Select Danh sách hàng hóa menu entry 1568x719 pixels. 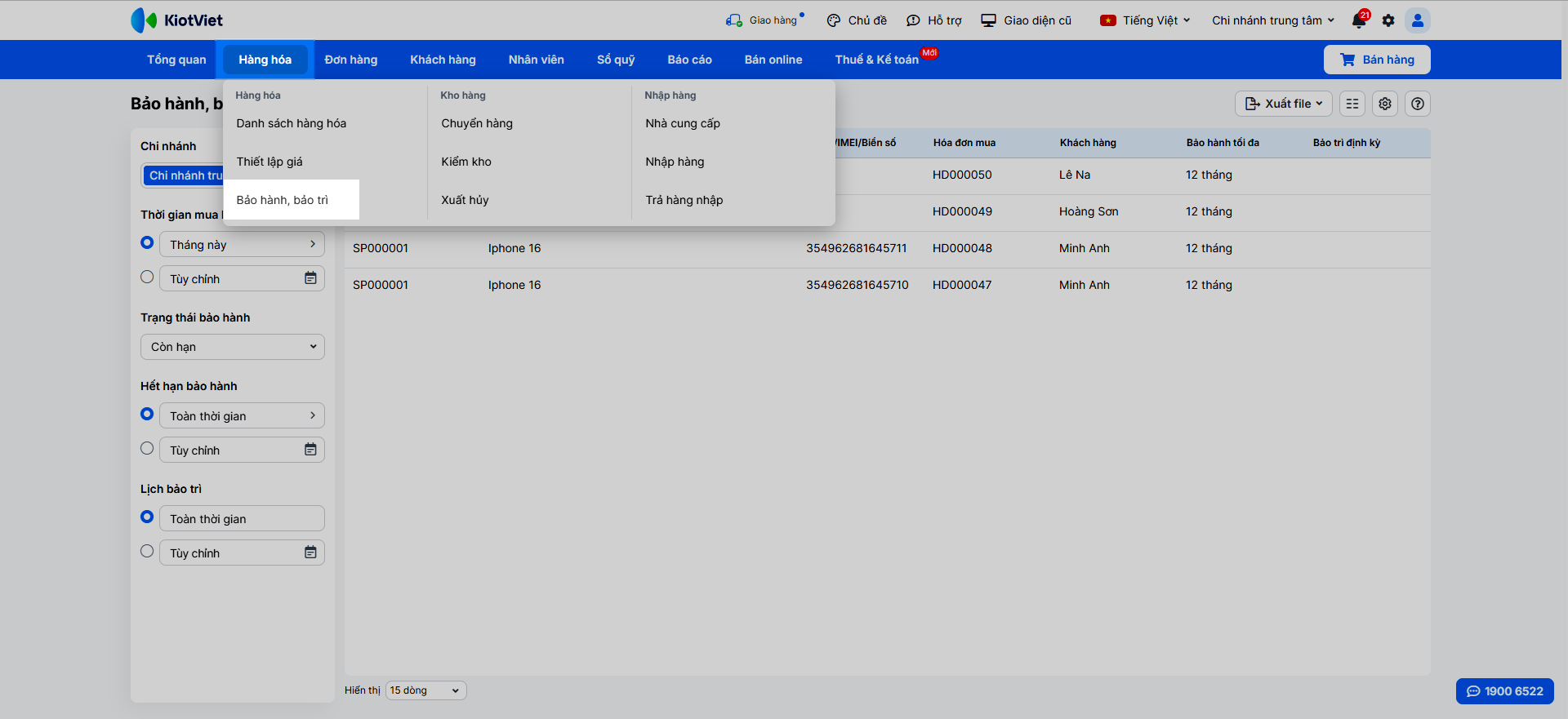[x=292, y=123]
